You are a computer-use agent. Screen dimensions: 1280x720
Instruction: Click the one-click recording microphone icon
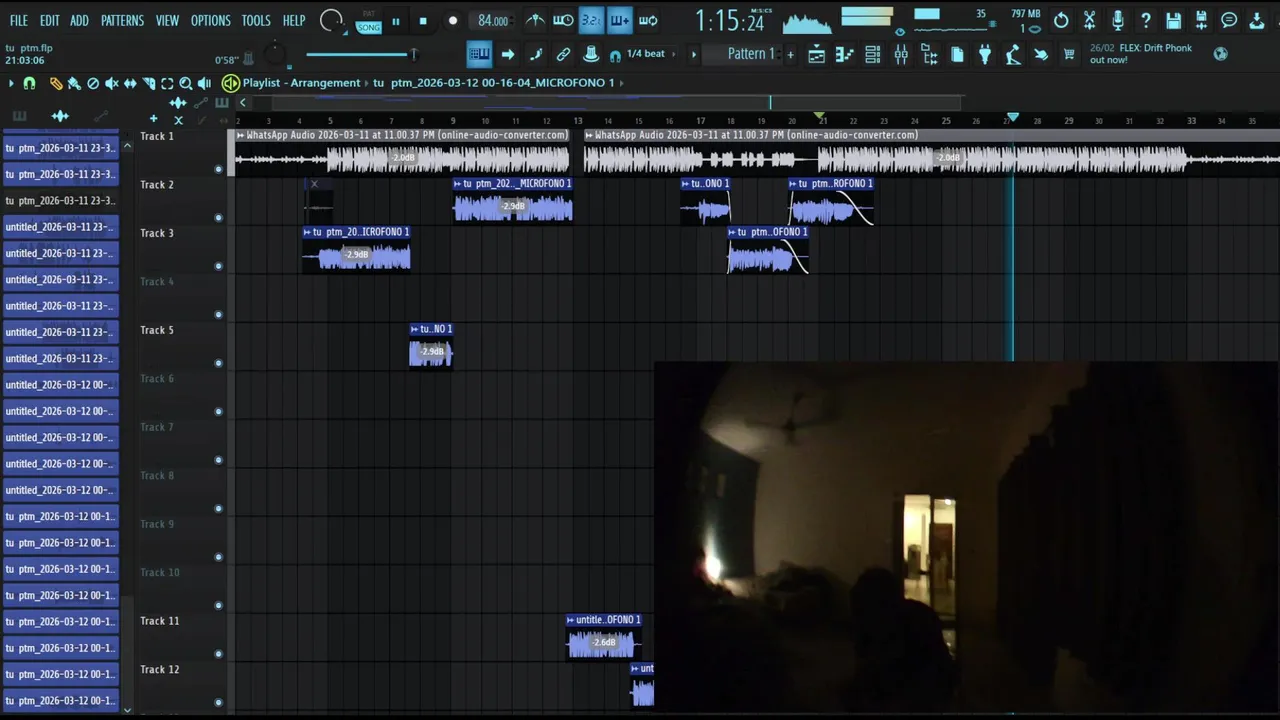[x=1117, y=20]
